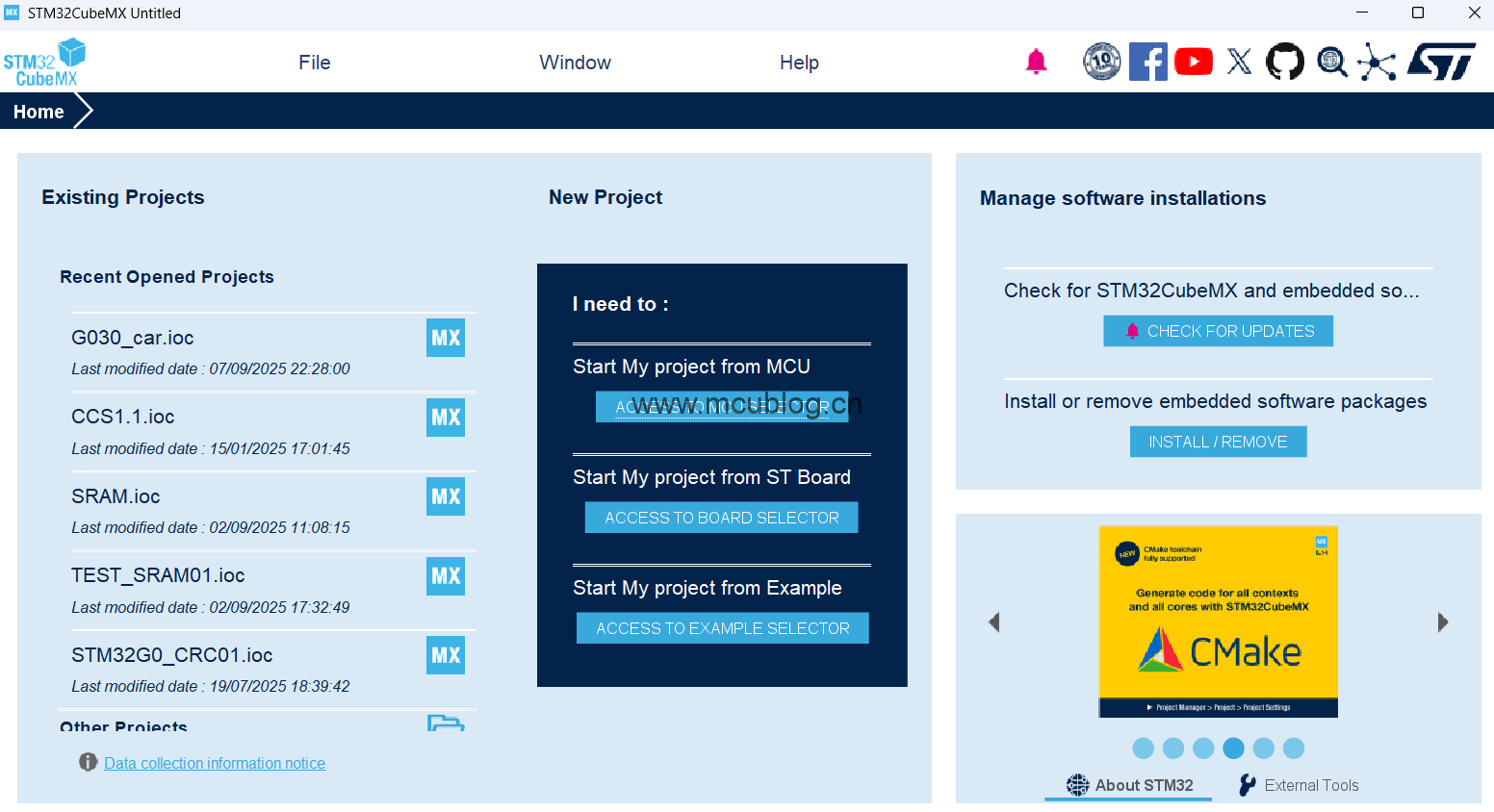Switch to the About STM32 tab

point(1129,785)
